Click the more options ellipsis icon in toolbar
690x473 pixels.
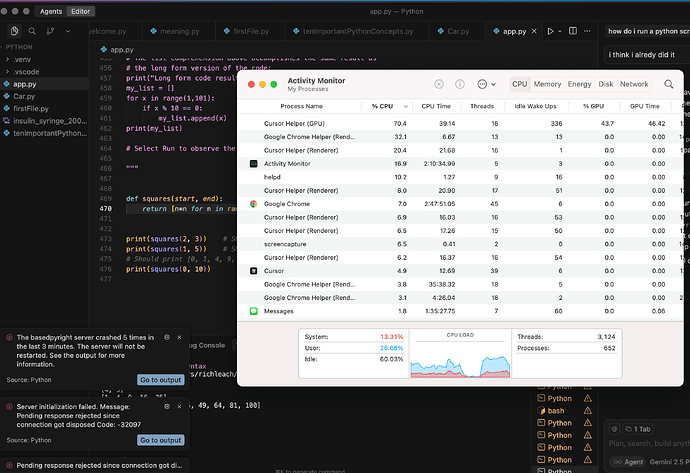point(484,85)
